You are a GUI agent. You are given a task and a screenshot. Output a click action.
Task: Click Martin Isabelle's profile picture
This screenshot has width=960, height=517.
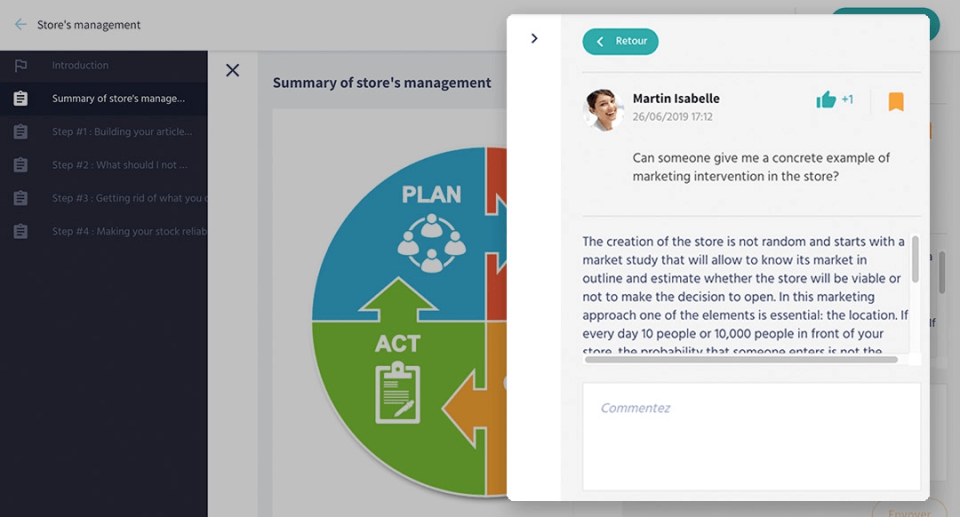click(602, 110)
